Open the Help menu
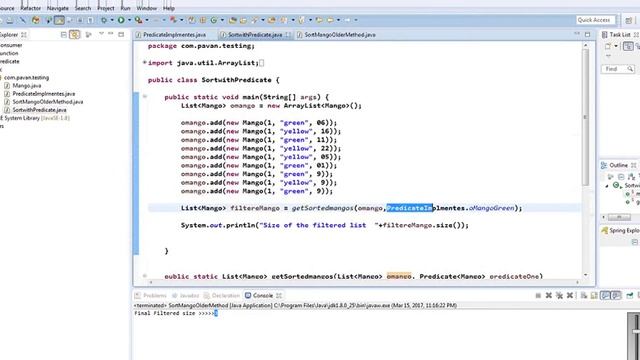Screen dimensions: 640x360 click(169, 8)
